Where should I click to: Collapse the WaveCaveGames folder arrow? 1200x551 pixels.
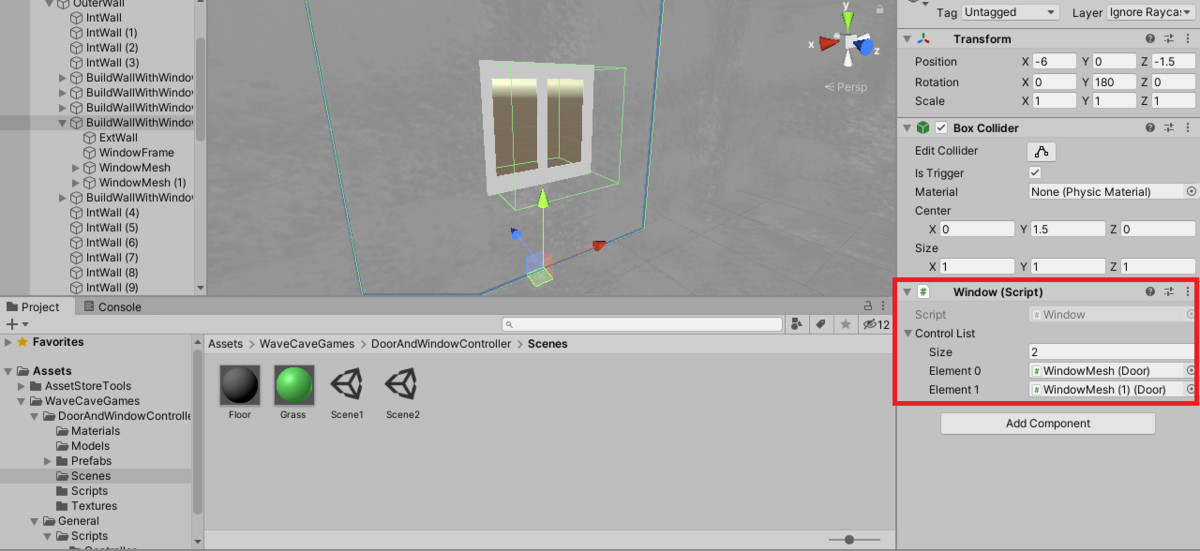click(22, 401)
